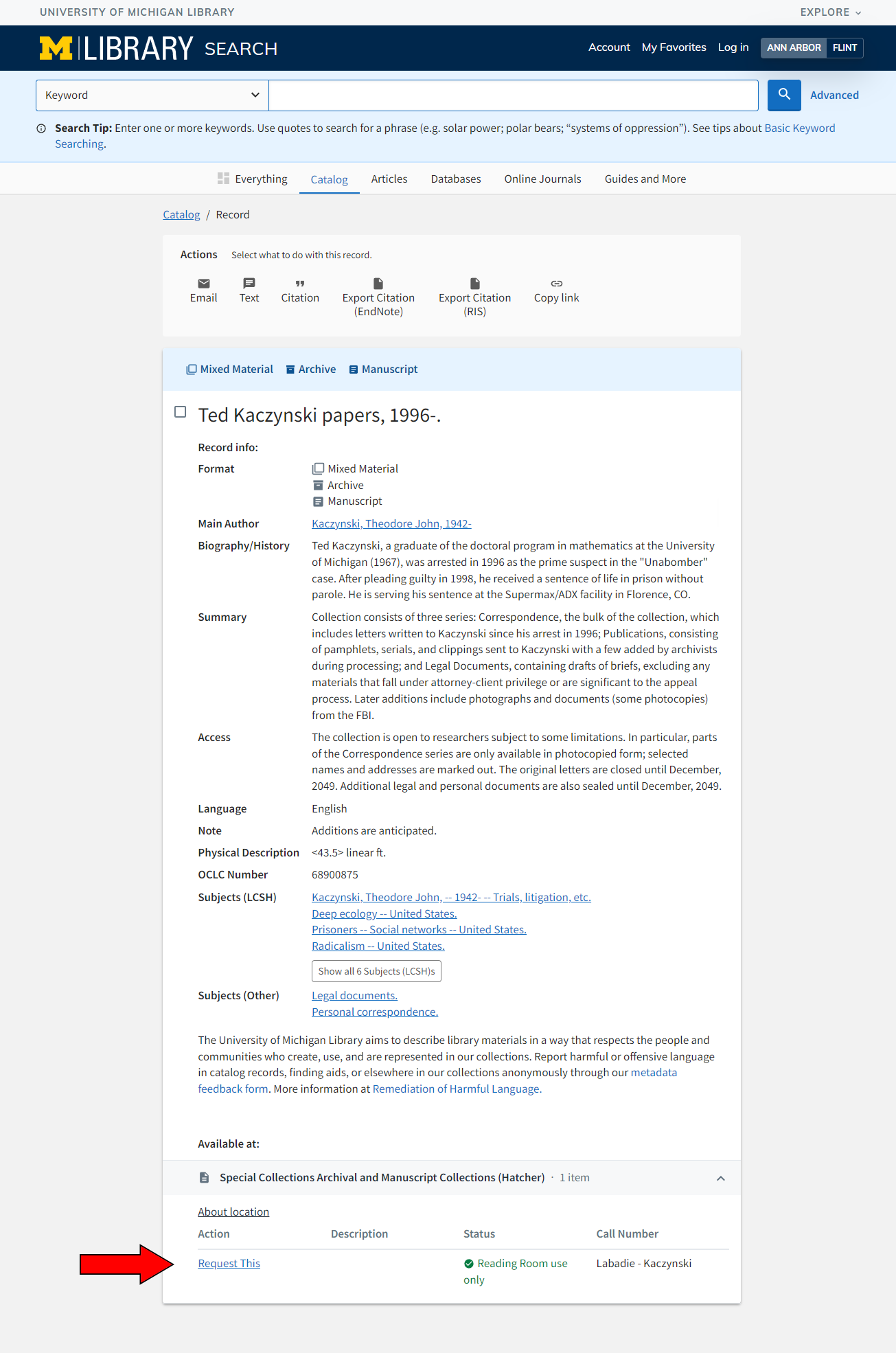Click the Export Citation (RIS) file icon

475,284
